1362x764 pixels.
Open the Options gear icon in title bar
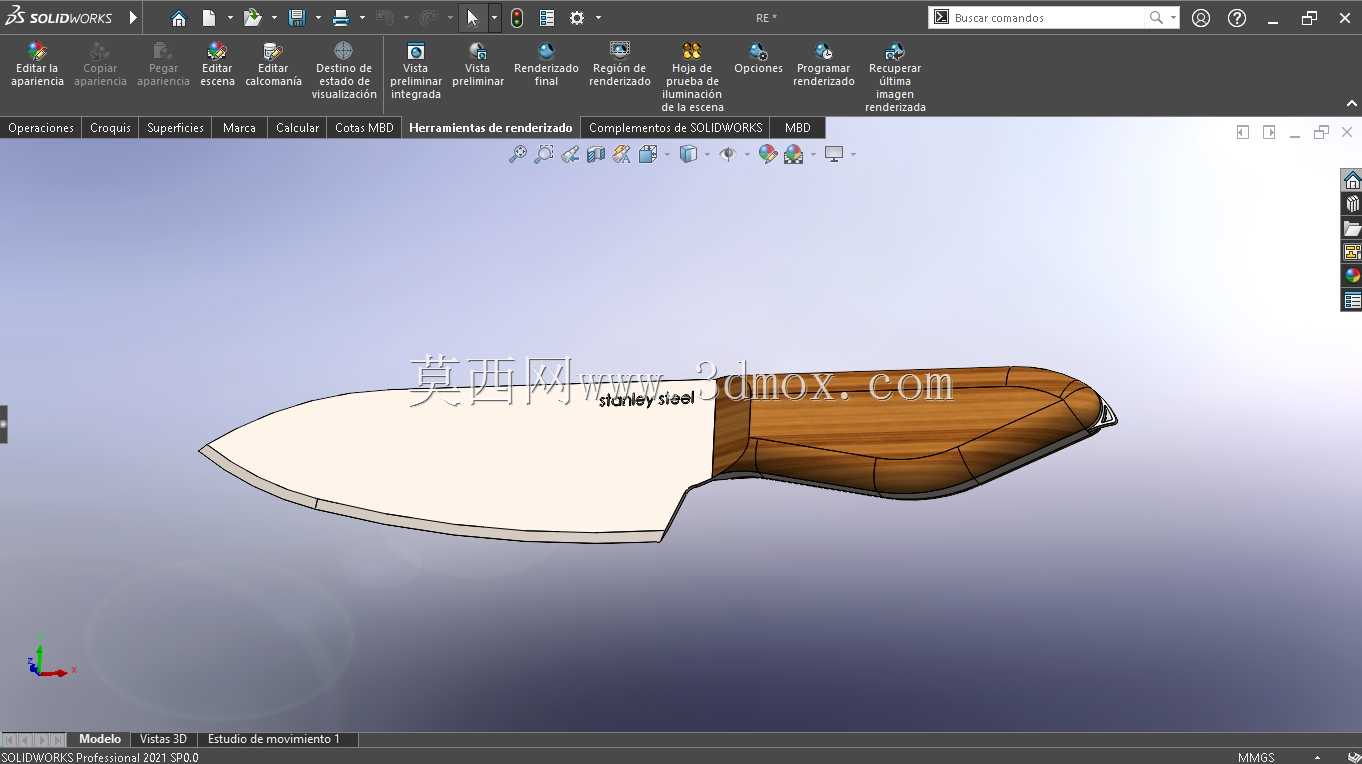[x=577, y=18]
